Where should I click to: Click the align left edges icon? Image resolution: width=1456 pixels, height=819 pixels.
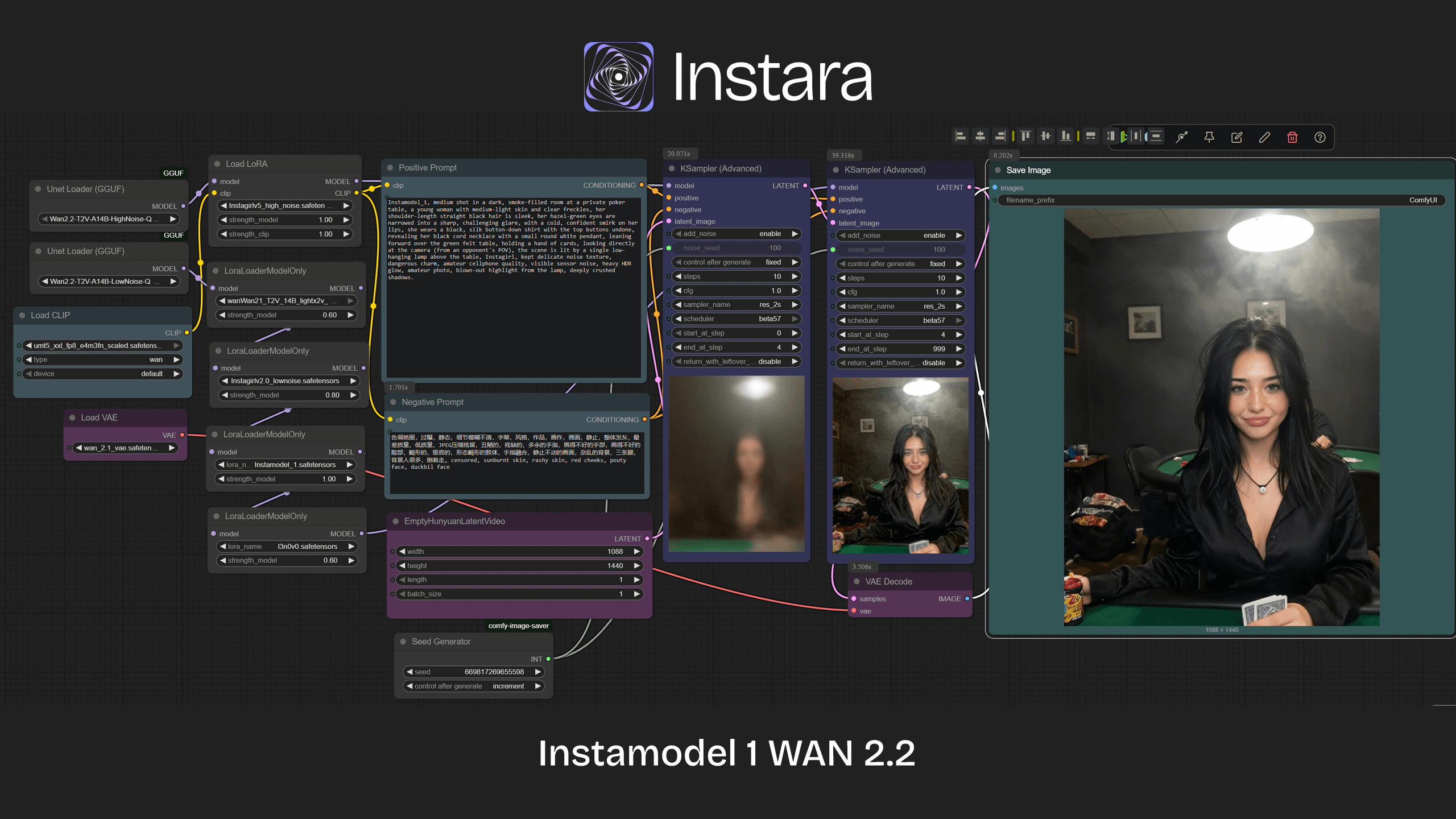[x=961, y=136]
